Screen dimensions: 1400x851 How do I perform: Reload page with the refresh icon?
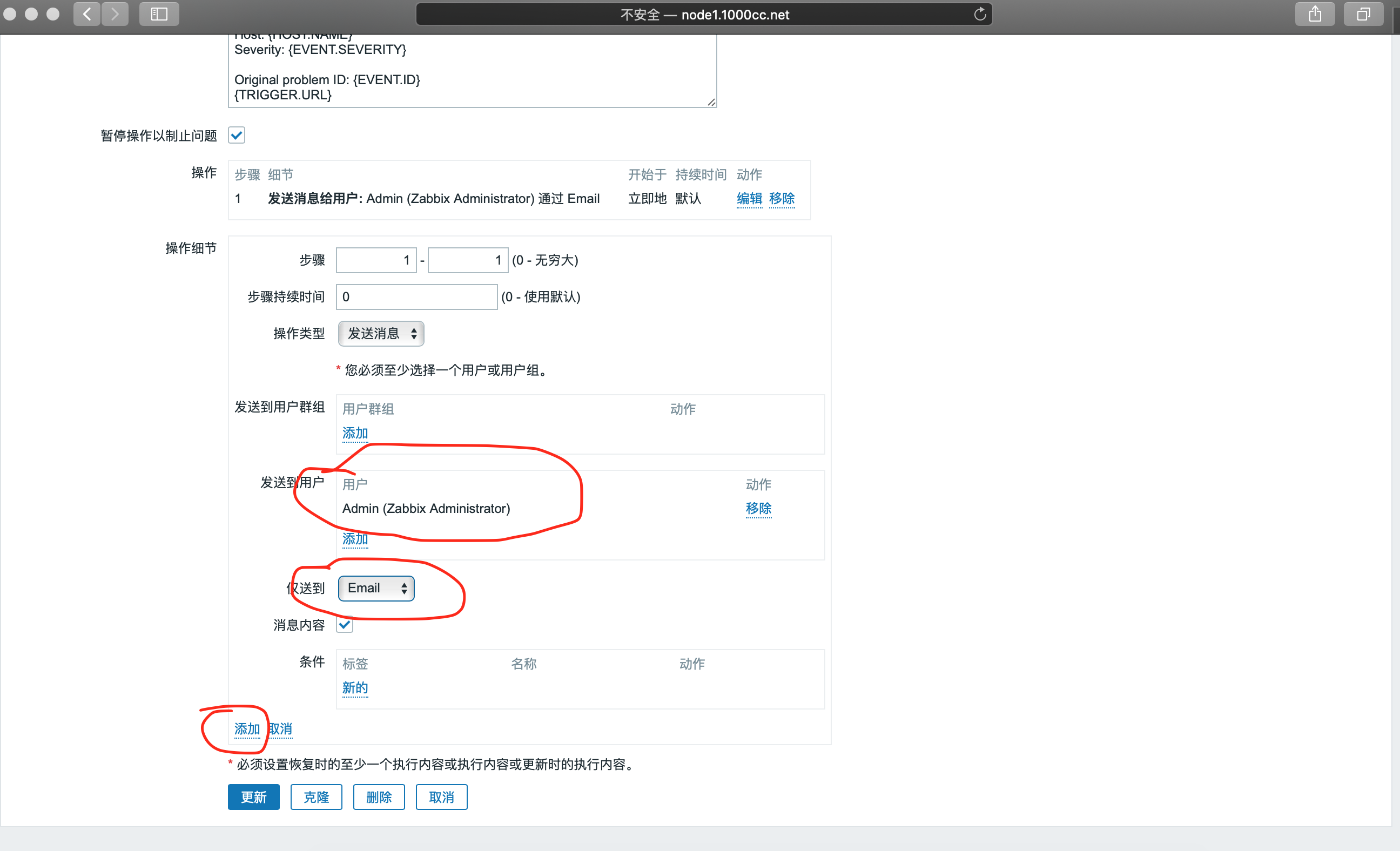[x=980, y=14]
